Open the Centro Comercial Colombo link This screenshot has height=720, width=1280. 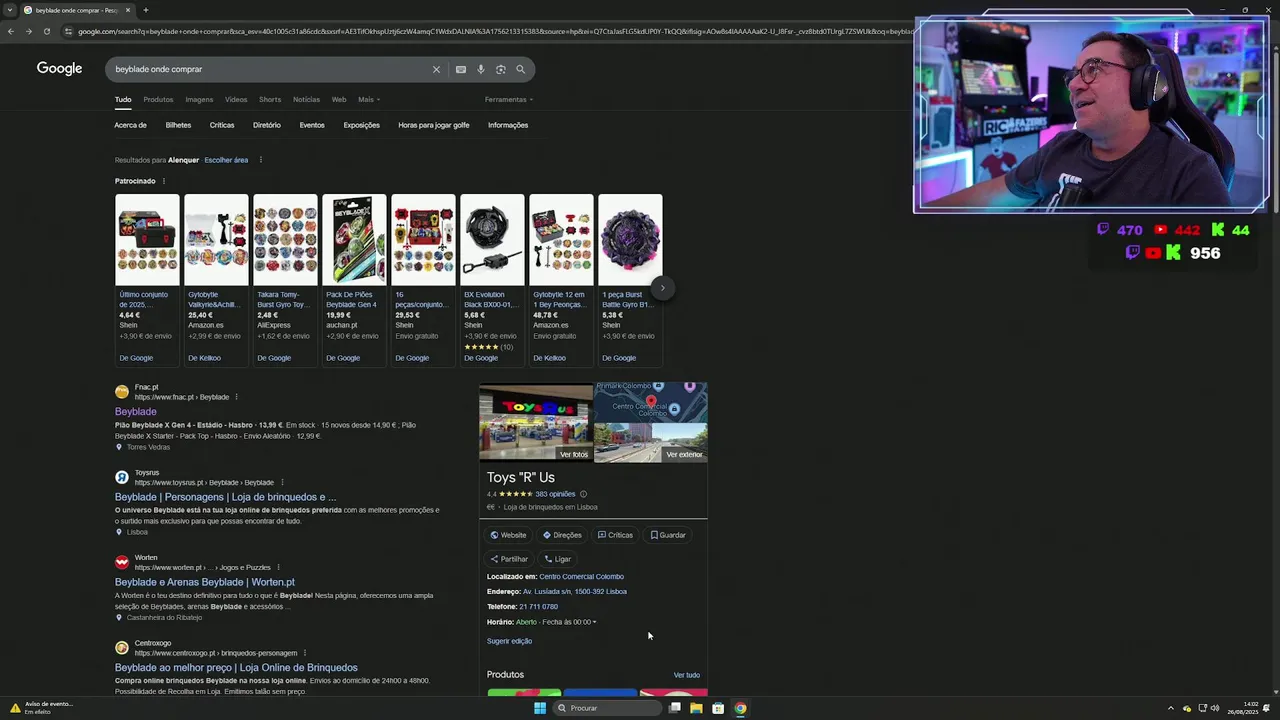581,577
